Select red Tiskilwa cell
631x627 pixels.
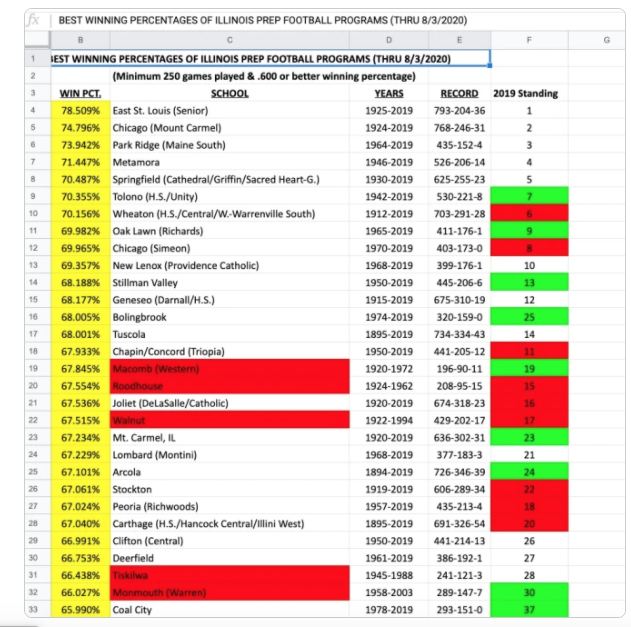(x=229, y=575)
